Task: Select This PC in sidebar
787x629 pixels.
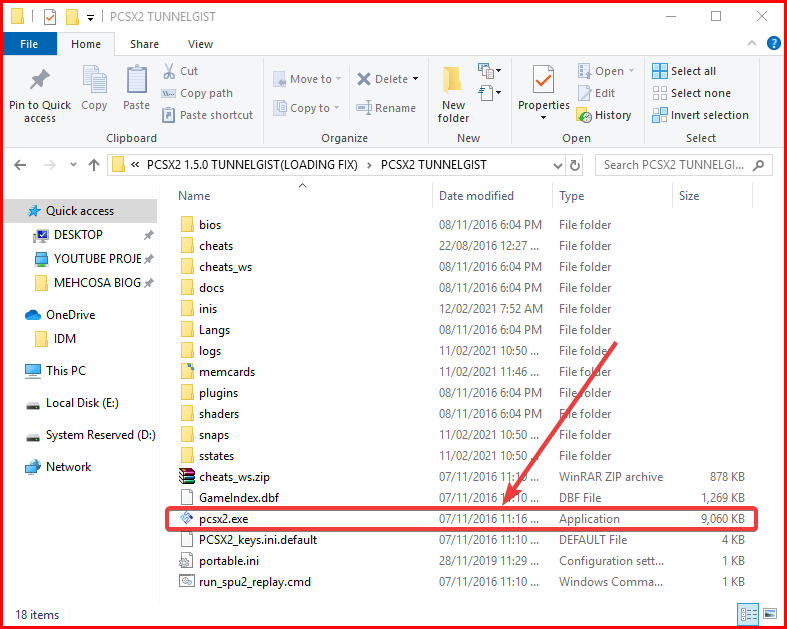Action: point(66,371)
